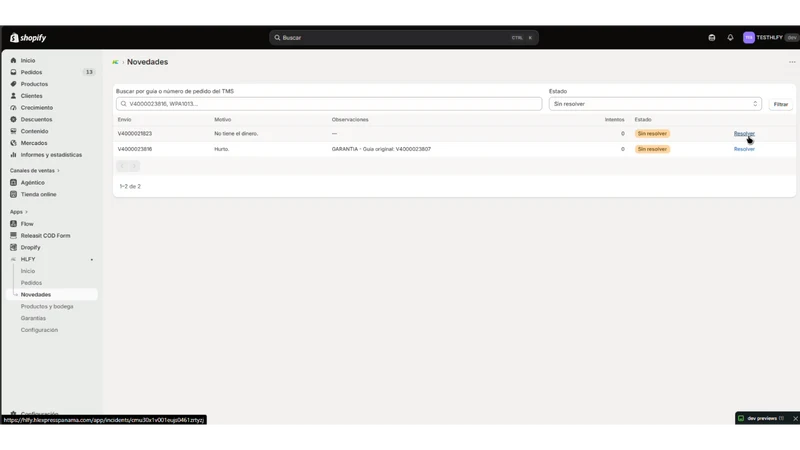Image resolution: width=800 pixels, height=450 pixels.
Task: Pin the HLFY app in sidebar
Action: 92,260
